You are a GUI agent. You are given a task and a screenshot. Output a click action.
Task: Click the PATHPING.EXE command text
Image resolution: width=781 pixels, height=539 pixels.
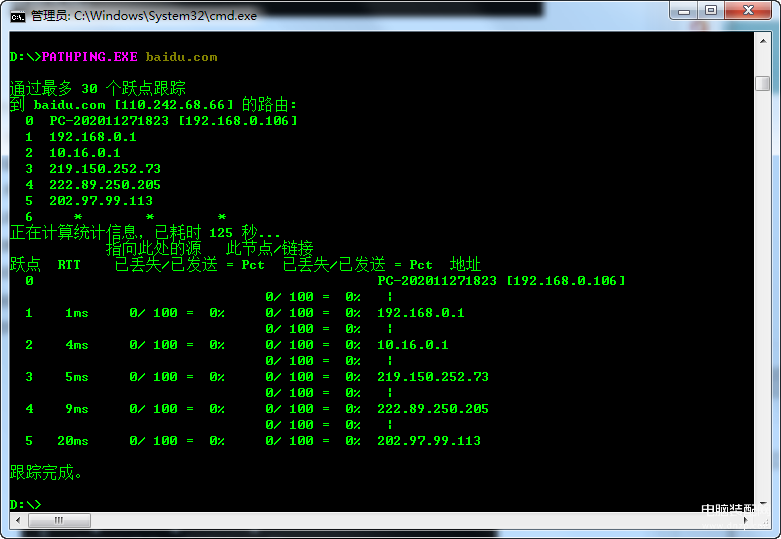89,57
